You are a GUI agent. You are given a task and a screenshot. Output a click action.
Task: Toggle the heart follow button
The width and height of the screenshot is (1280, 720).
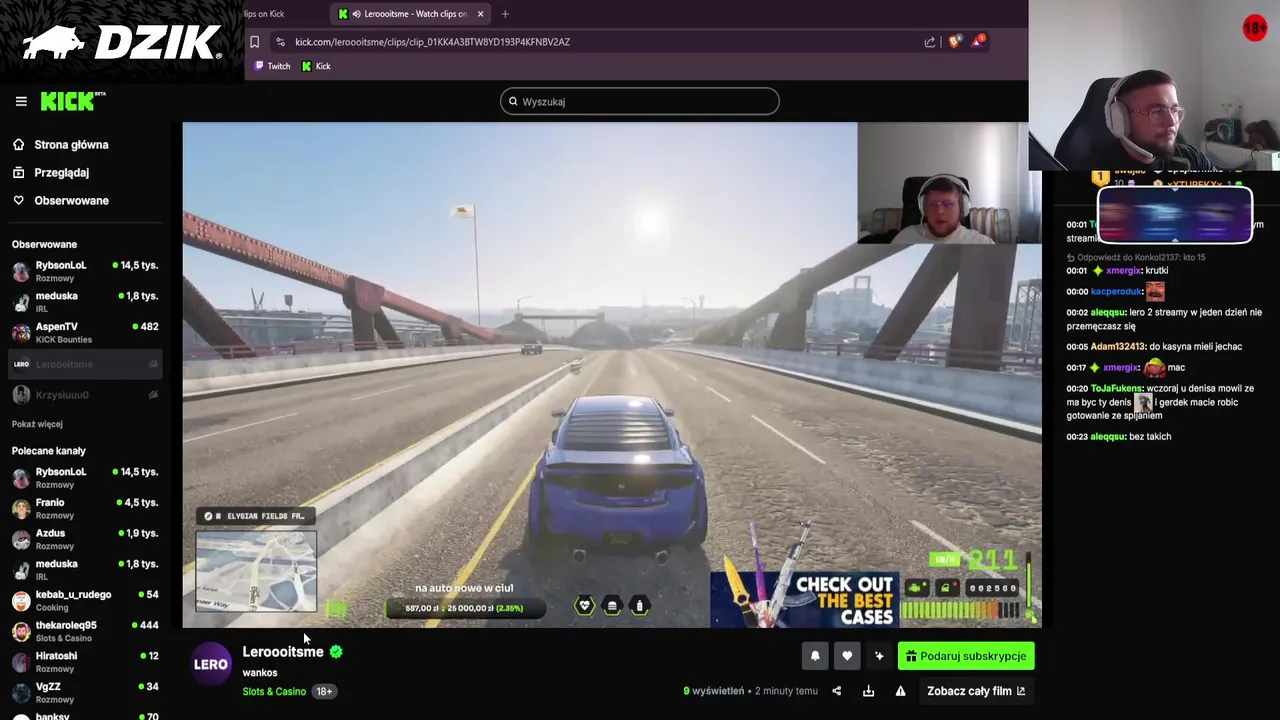[x=847, y=656]
